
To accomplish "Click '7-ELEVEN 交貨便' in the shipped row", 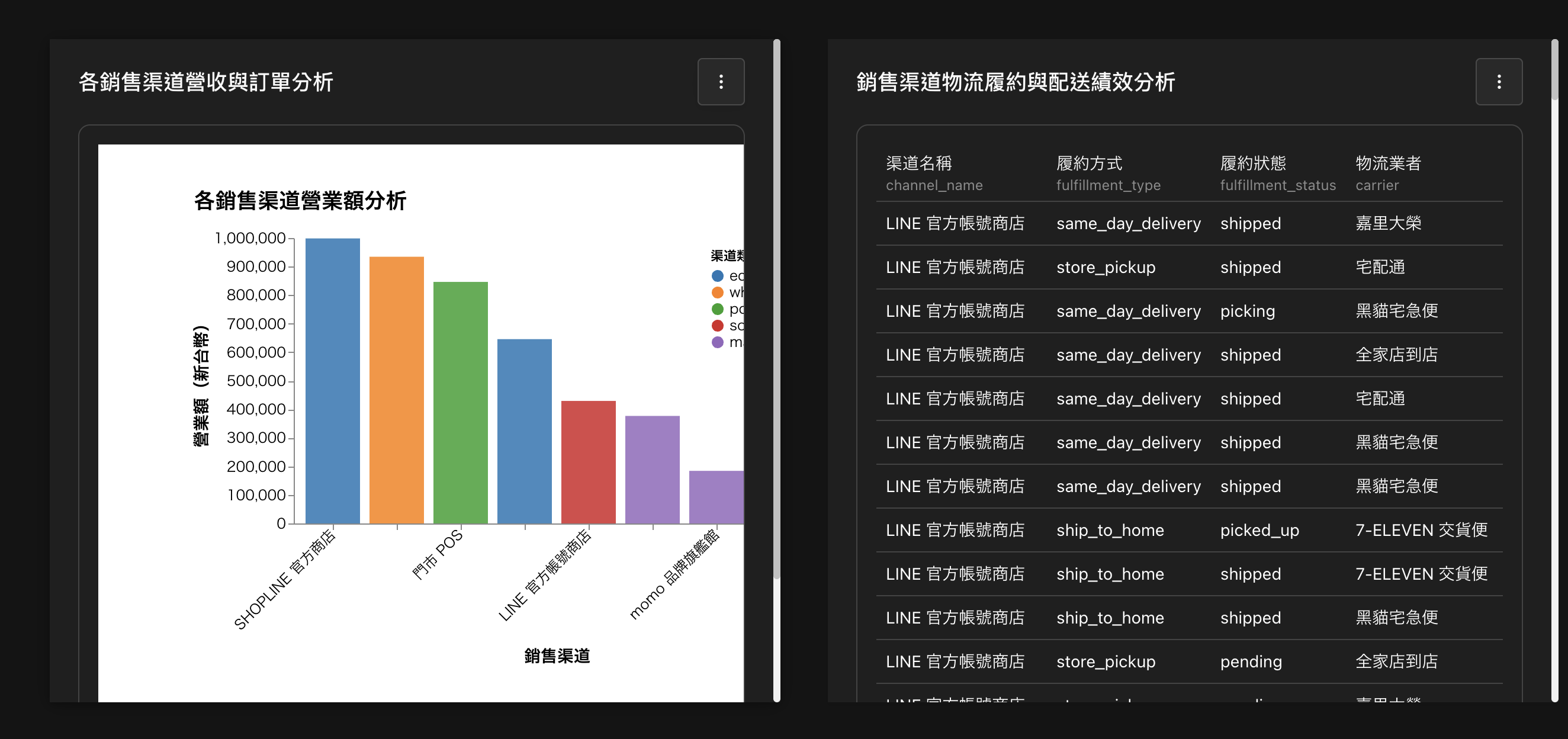I will [1421, 574].
